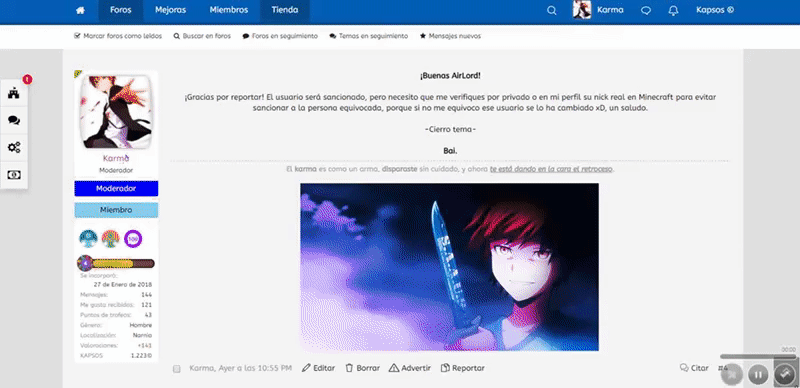The image size is (800, 388).
Task: Go to the home icon in navbar
Action: click(80, 10)
